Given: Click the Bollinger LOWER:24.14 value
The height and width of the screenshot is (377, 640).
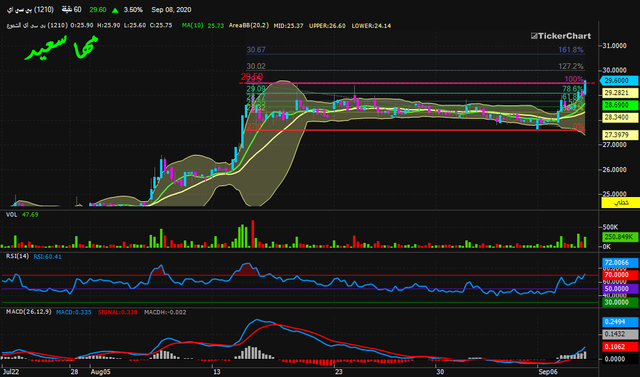Looking at the screenshot, I should click(371, 25).
